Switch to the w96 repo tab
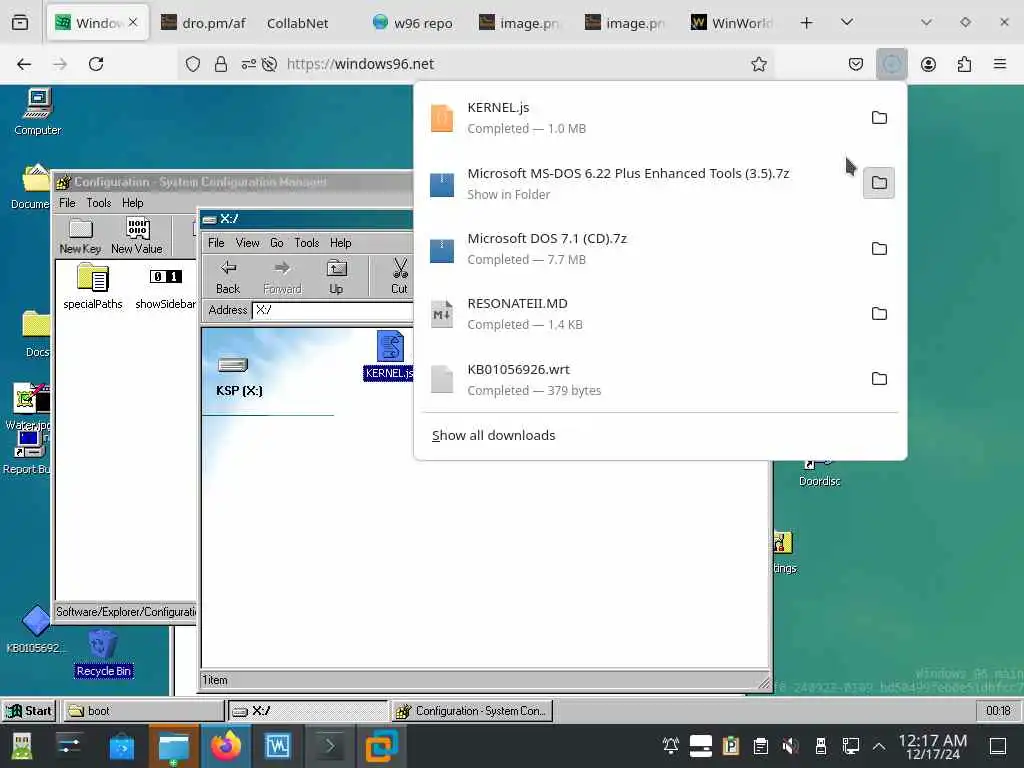Image resolution: width=1024 pixels, height=768 pixels. coord(413,23)
